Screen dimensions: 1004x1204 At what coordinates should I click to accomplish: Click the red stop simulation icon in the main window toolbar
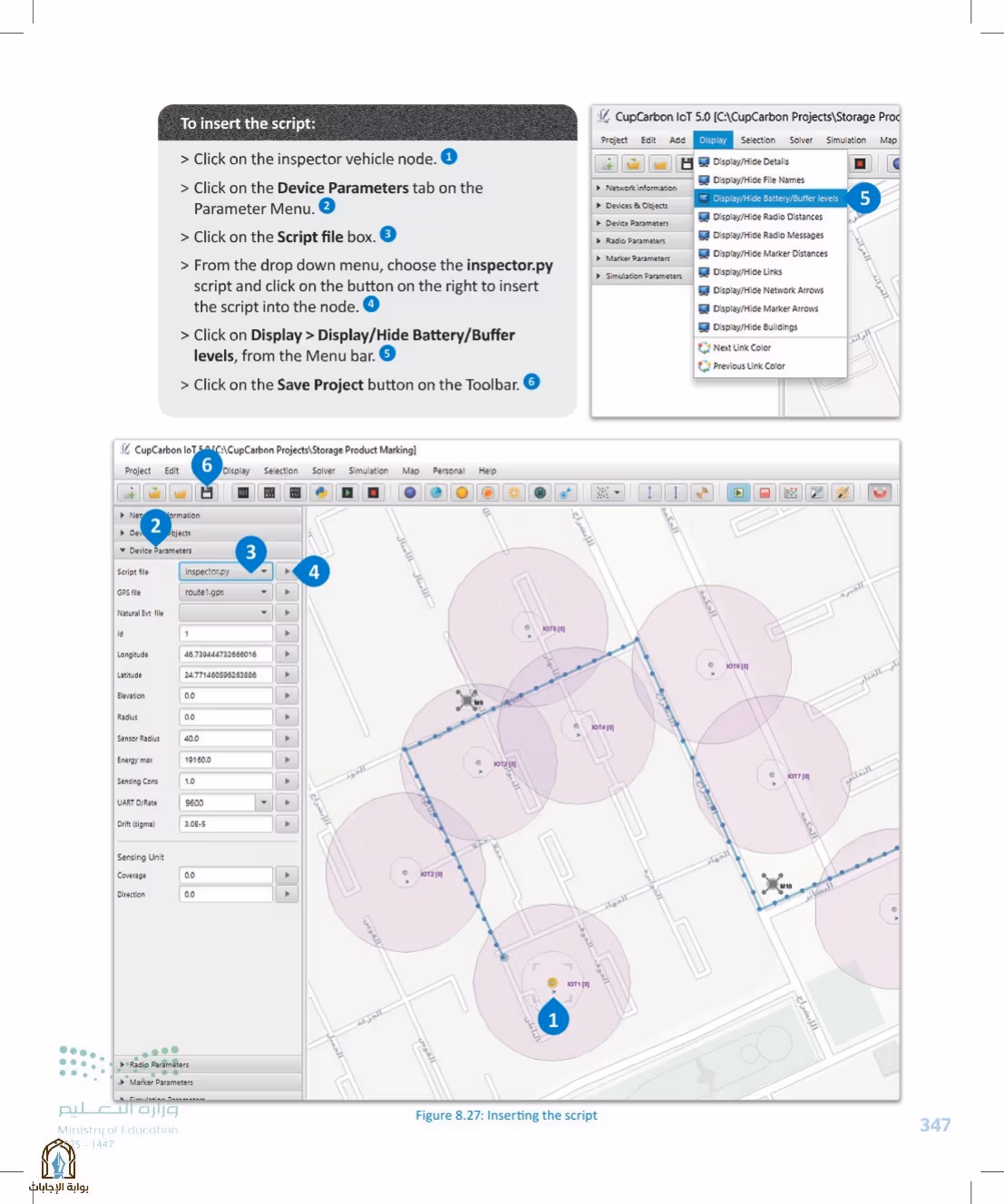point(373,492)
